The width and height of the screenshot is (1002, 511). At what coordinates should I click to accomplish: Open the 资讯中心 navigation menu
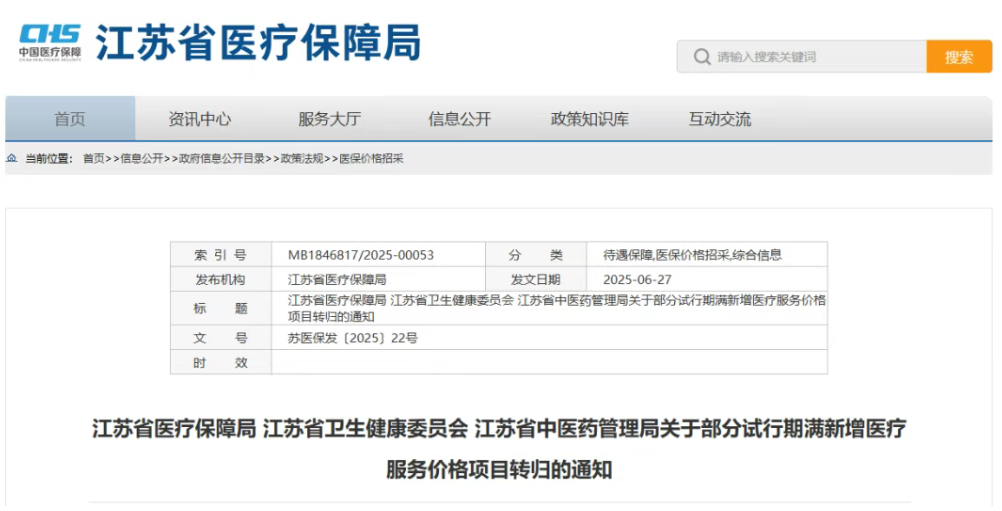200,119
